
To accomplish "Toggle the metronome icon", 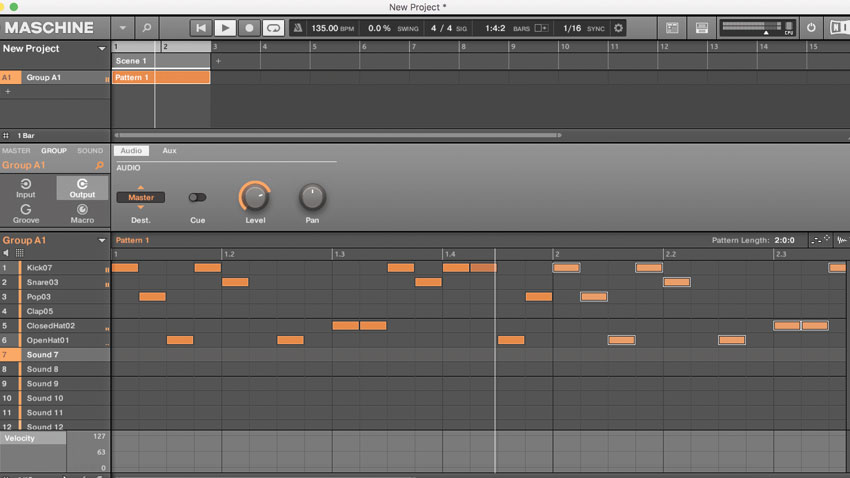I will click(298, 28).
